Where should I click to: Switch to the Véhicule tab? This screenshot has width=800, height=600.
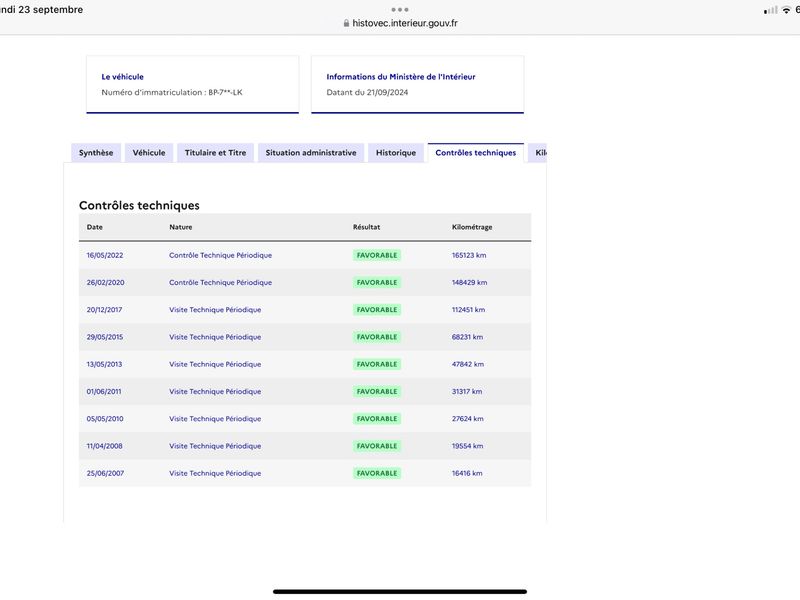click(149, 153)
